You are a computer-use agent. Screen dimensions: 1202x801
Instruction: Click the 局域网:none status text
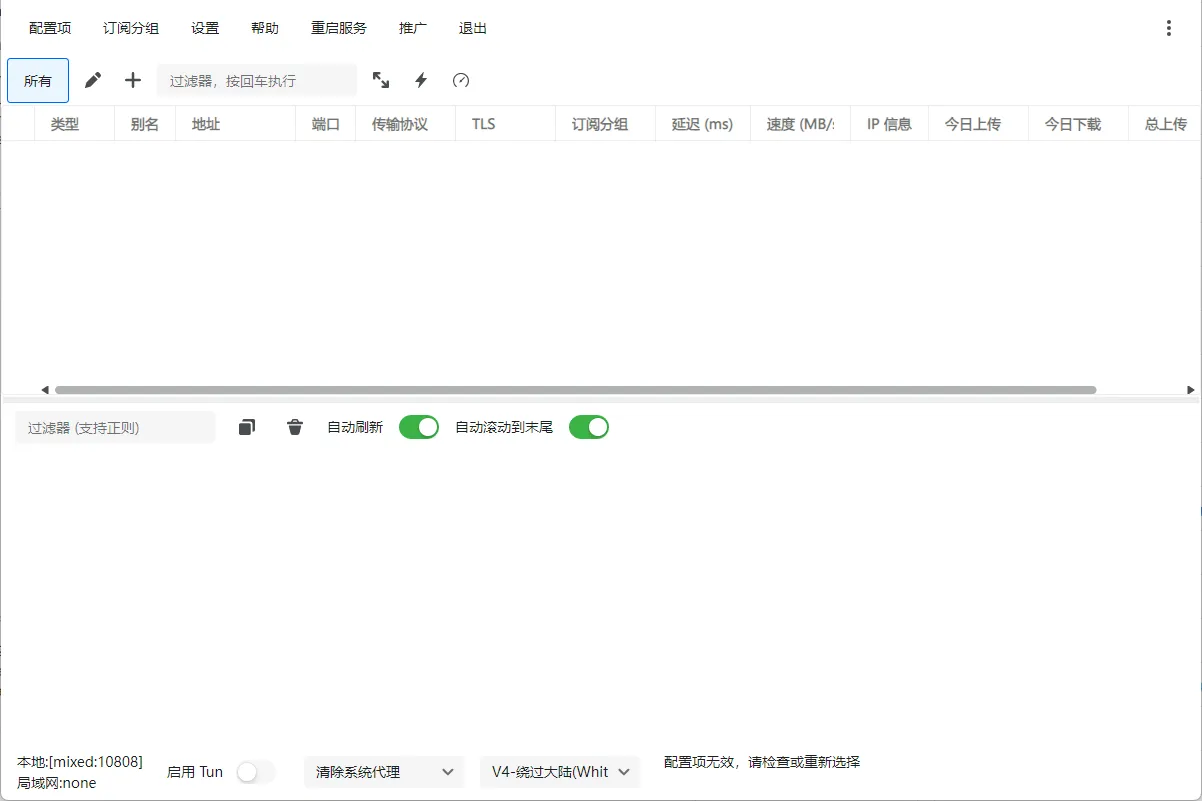click(57, 783)
